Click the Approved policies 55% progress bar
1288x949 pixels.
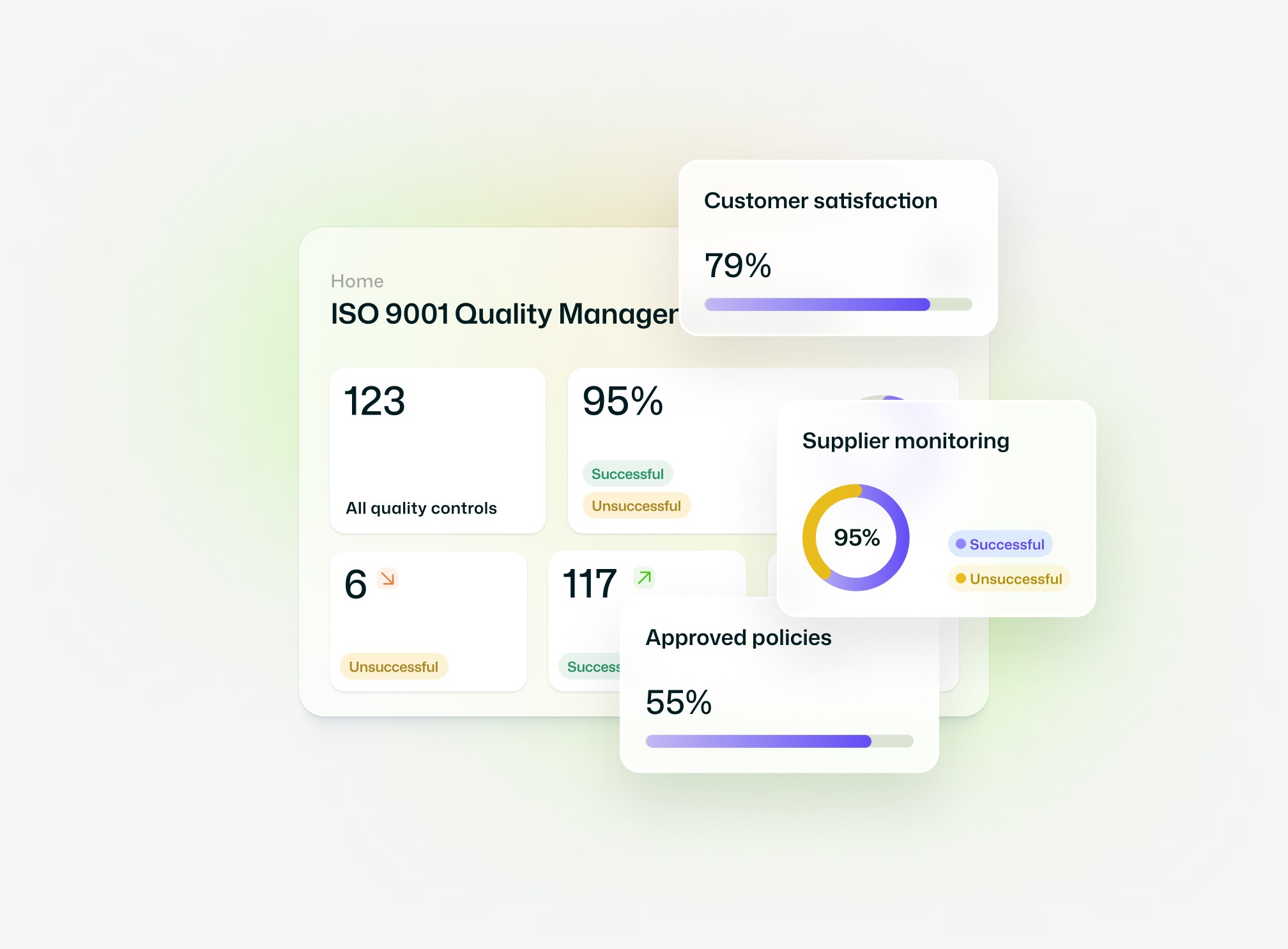(779, 741)
